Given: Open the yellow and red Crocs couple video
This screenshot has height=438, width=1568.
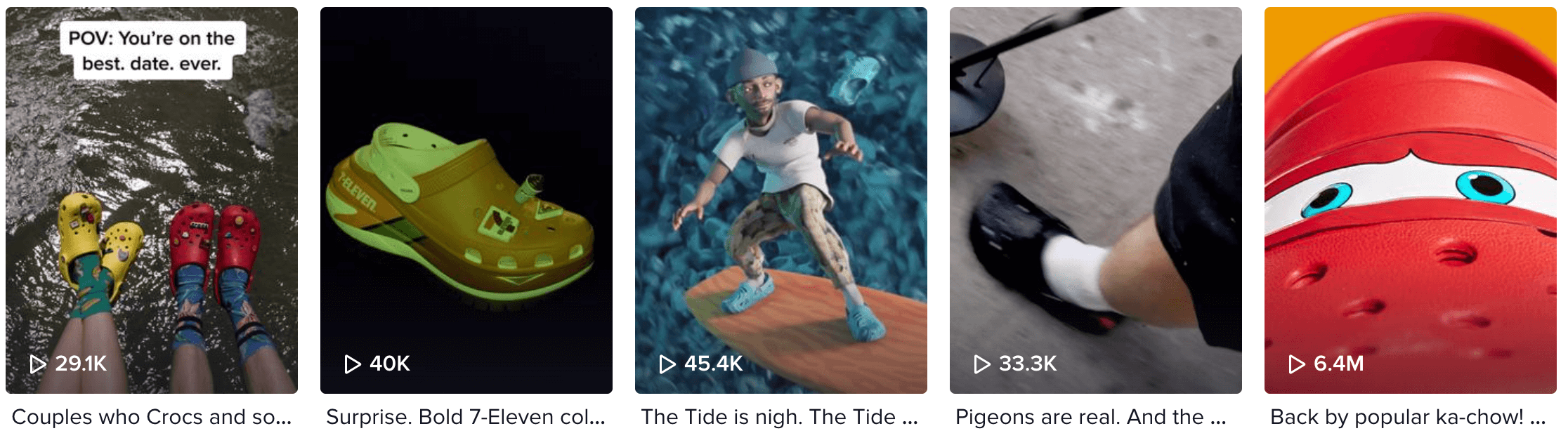Looking at the screenshot, I should pyautogui.click(x=152, y=200).
